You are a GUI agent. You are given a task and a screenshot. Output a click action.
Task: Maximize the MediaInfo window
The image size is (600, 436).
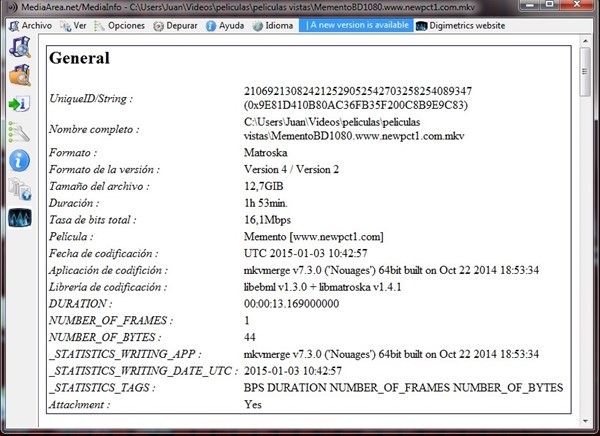(x=550, y=4)
